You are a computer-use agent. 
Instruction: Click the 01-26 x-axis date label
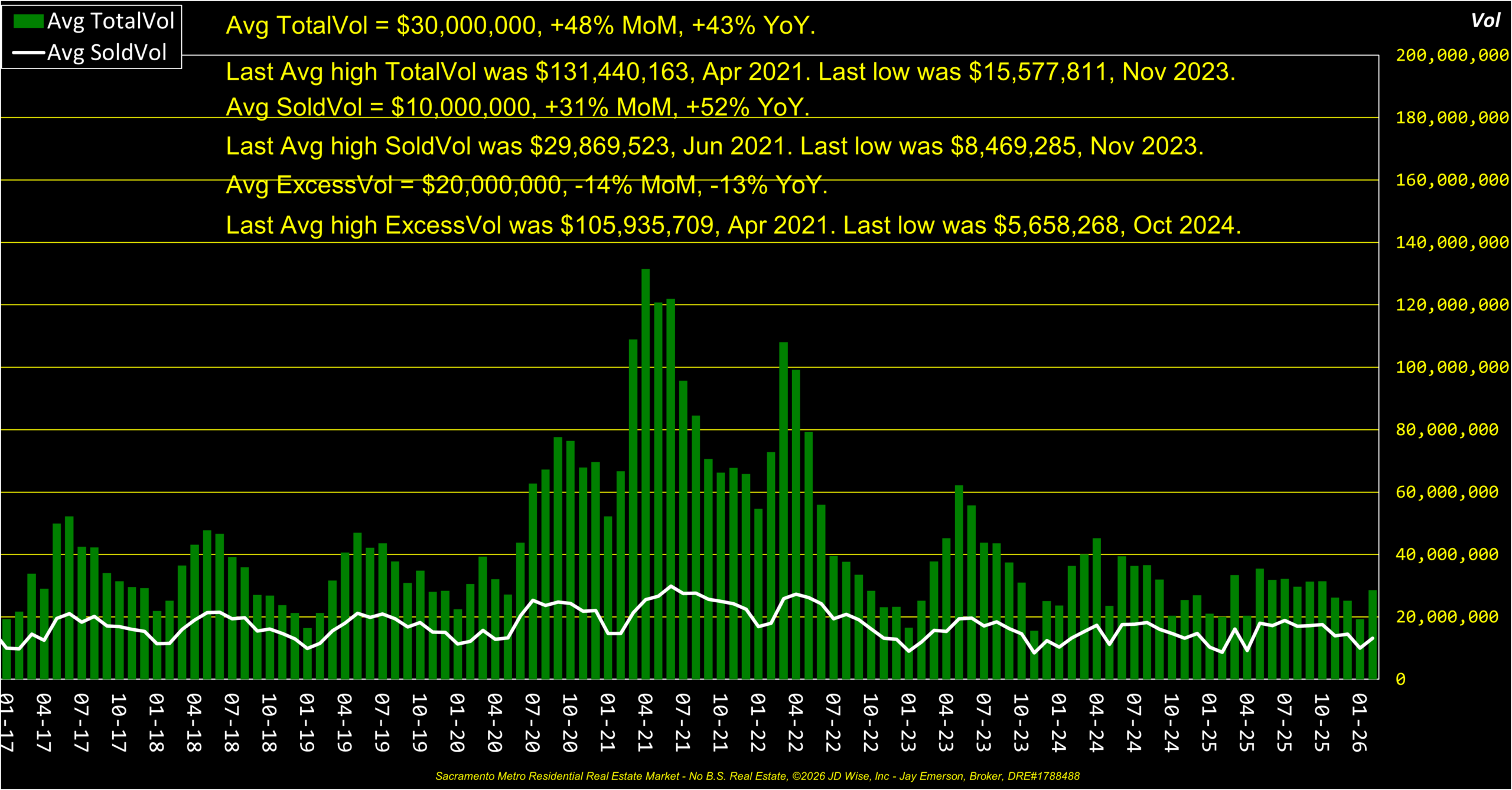(1360, 722)
